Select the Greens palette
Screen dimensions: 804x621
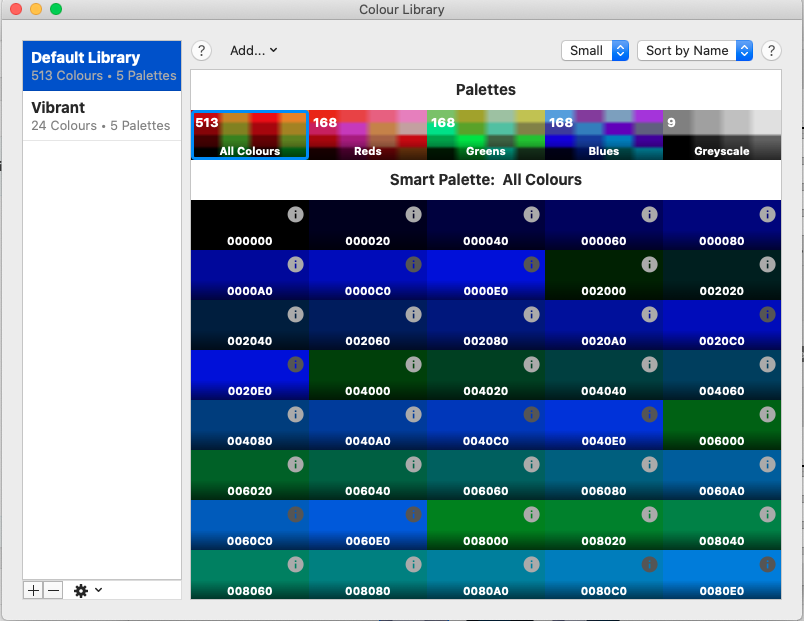[x=486, y=135]
